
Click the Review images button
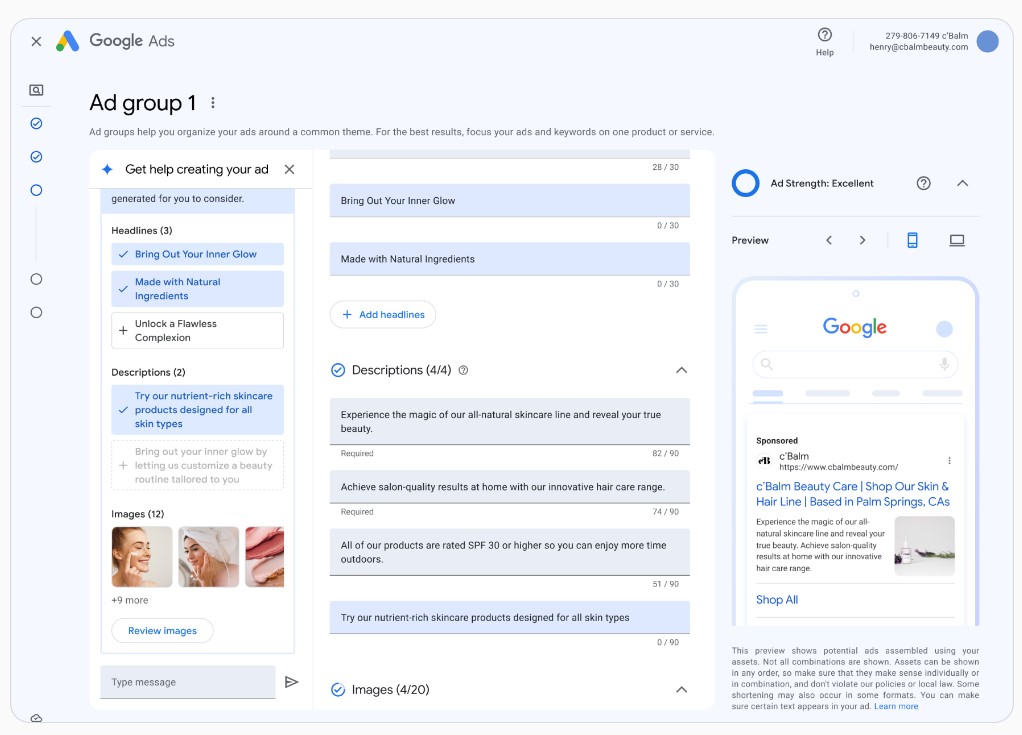162,630
